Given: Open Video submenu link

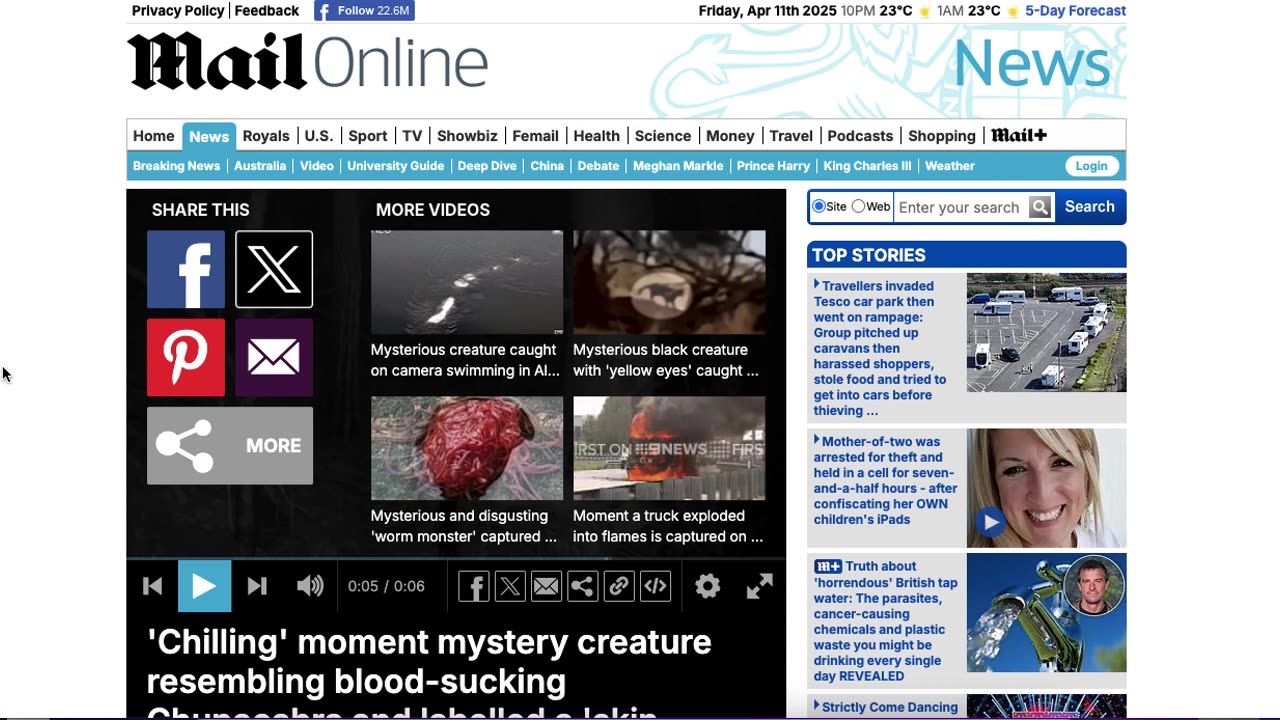Looking at the screenshot, I should 317,166.
